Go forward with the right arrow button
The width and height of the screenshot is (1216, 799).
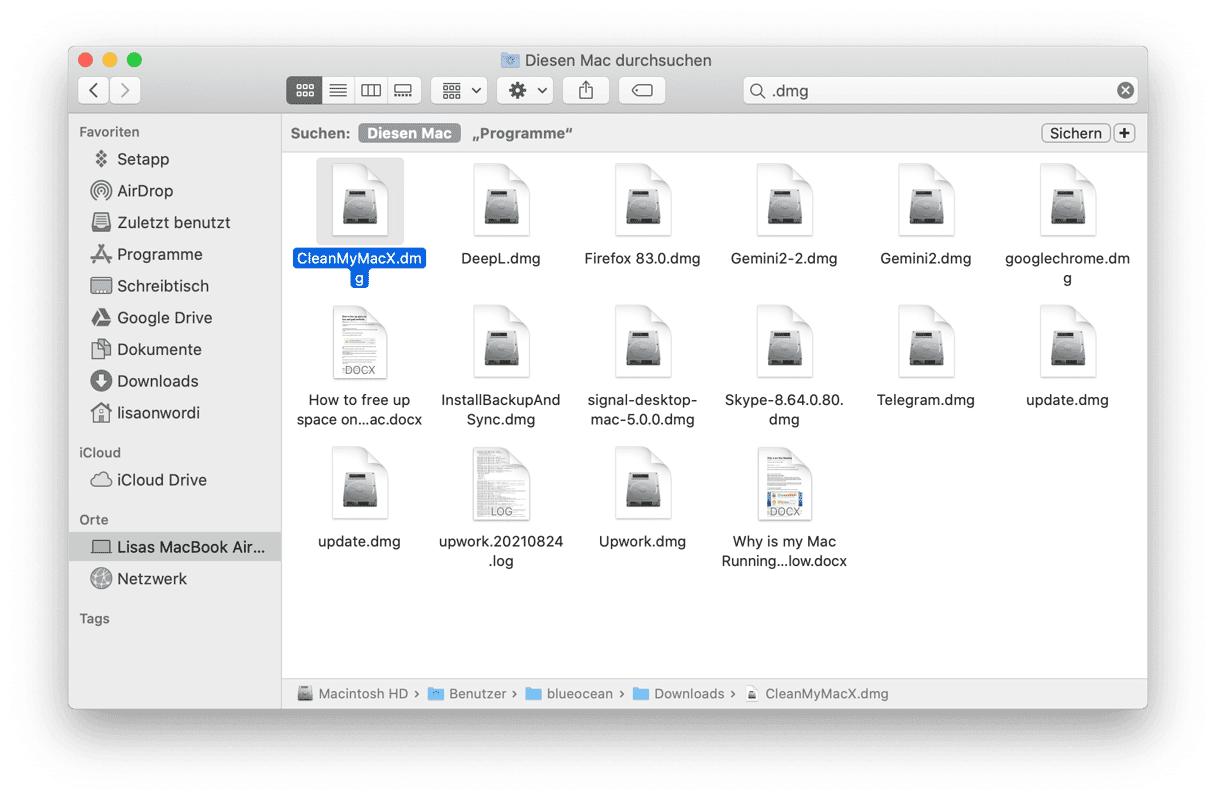coord(125,90)
